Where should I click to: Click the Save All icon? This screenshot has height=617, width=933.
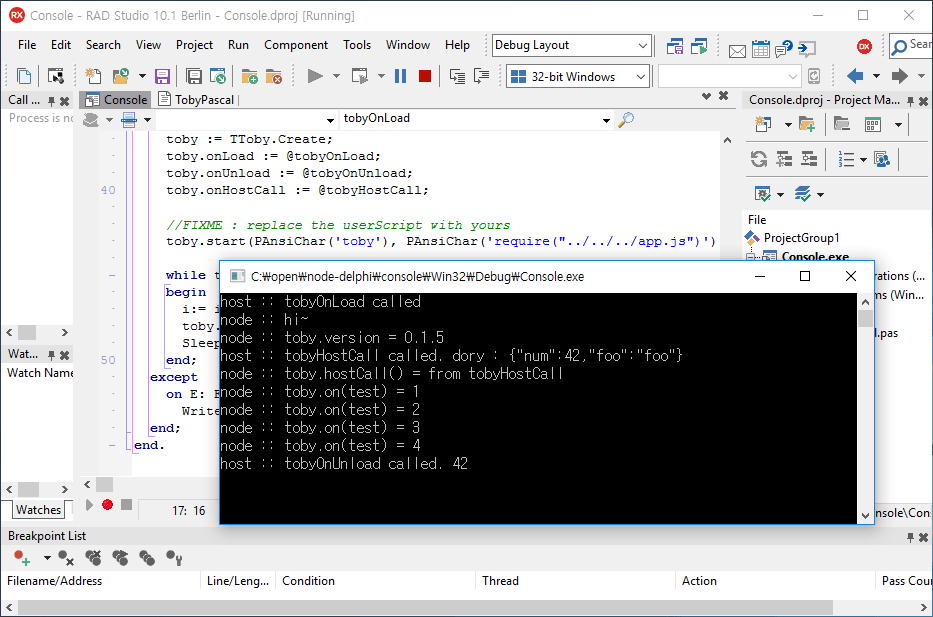pos(193,76)
